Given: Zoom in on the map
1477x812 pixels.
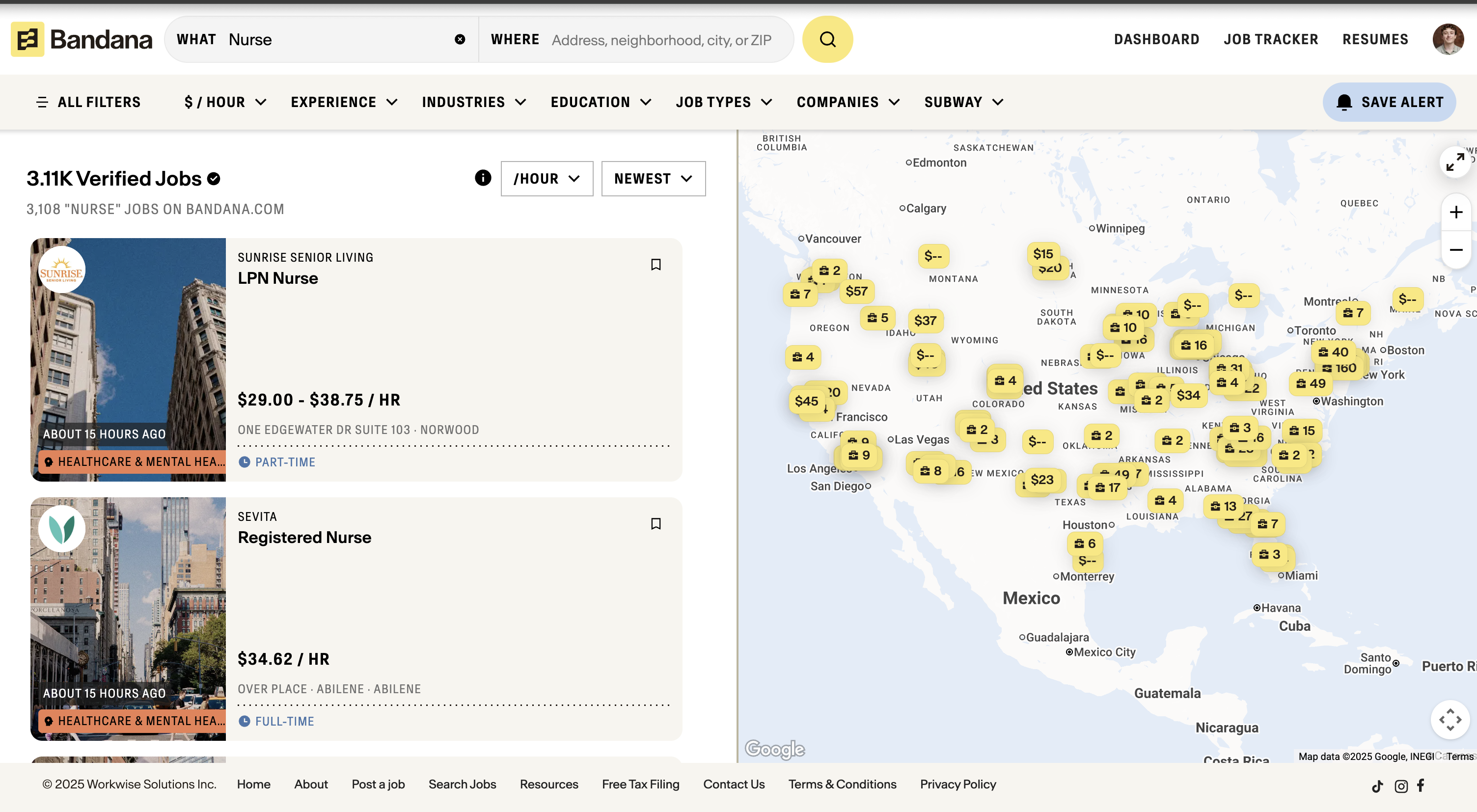Looking at the screenshot, I should click(x=1456, y=213).
